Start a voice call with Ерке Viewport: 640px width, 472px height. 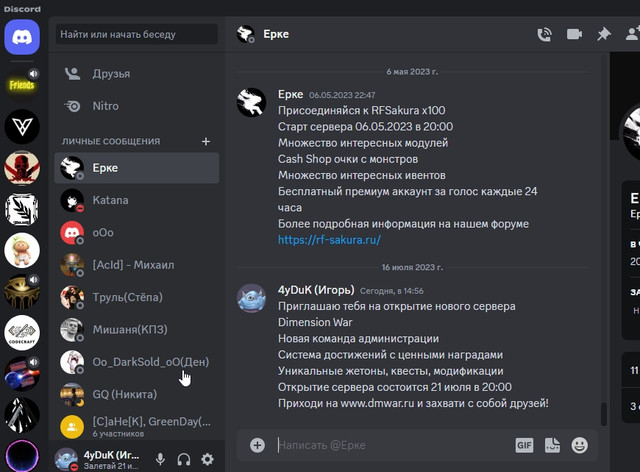click(x=544, y=34)
